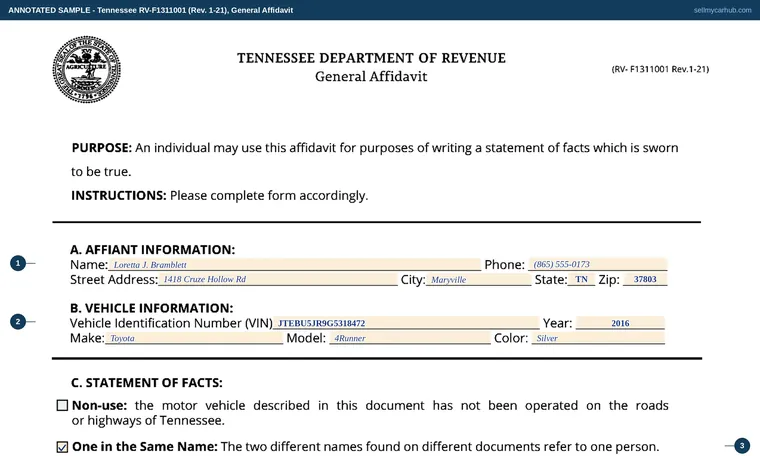Click the Model field showing 4Runner
Image resolution: width=760 pixels, height=456 pixels.
pyautogui.click(x=410, y=338)
